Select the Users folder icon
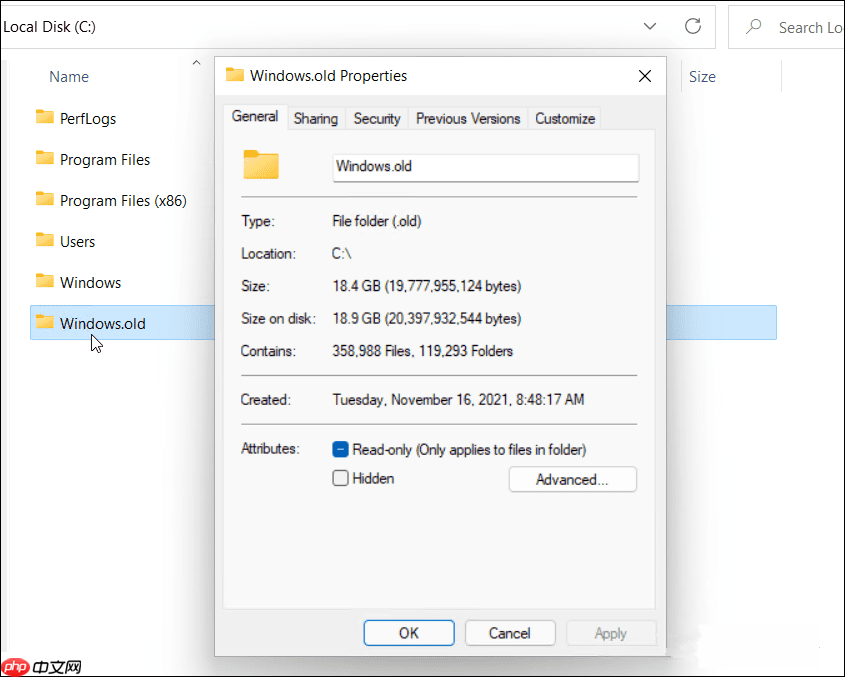 pos(44,240)
